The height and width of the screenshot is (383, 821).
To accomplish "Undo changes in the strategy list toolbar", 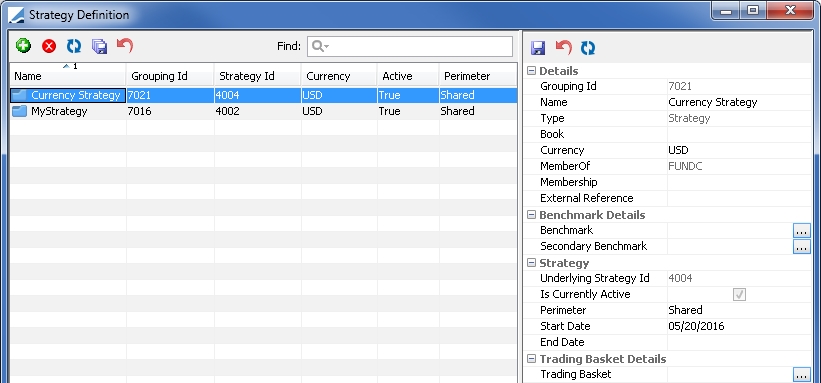I will point(125,46).
